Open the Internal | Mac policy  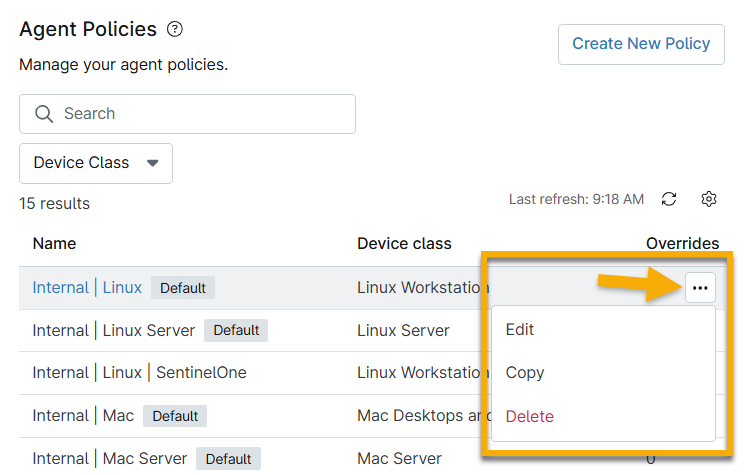coord(83,415)
